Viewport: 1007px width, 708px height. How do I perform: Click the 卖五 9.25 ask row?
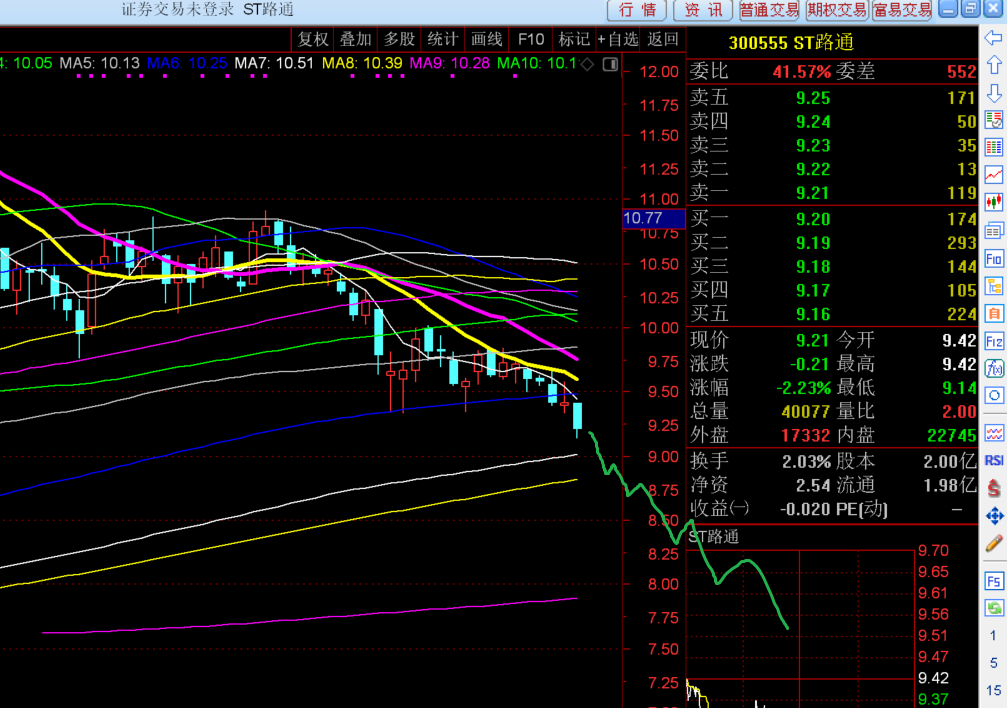[x=833, y=98]
